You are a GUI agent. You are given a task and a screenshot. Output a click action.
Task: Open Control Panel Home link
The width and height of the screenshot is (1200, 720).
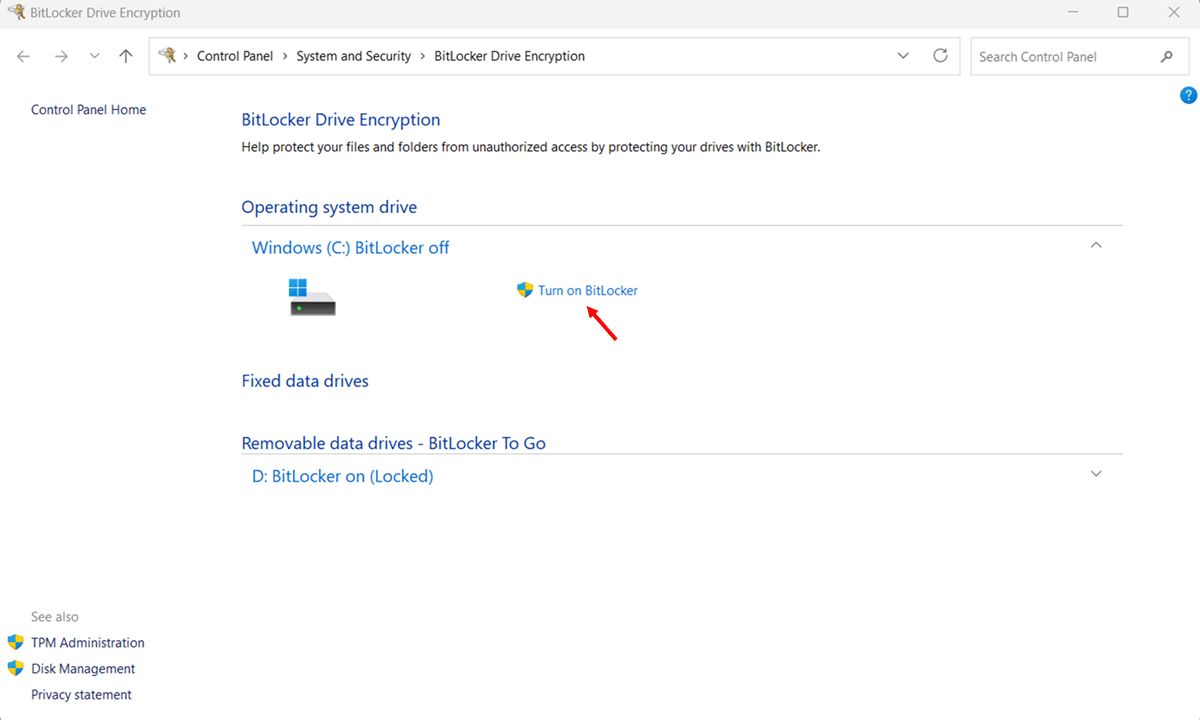coord(88,110)
